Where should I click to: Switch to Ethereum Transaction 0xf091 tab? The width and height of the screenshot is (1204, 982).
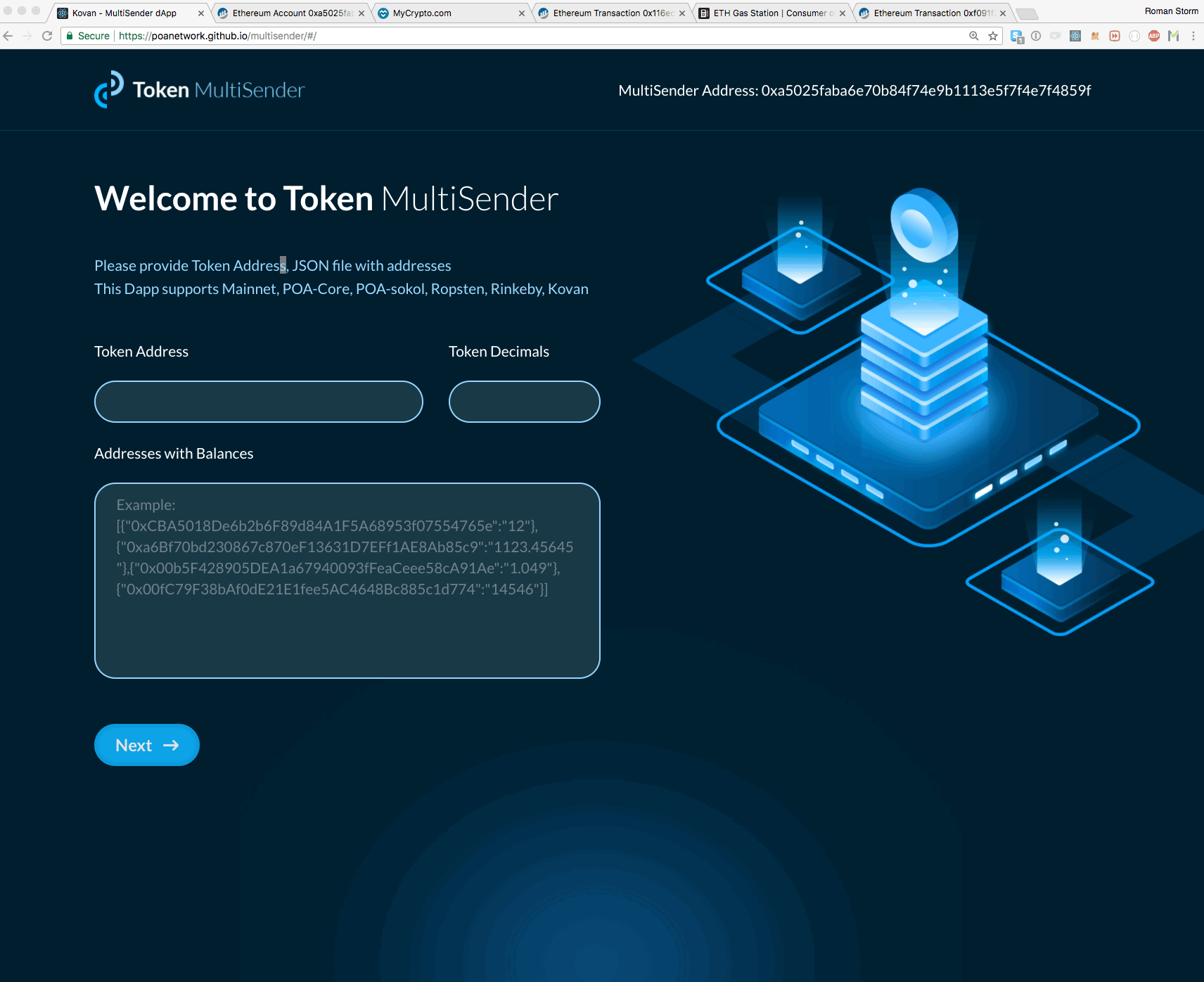[933, 13]
